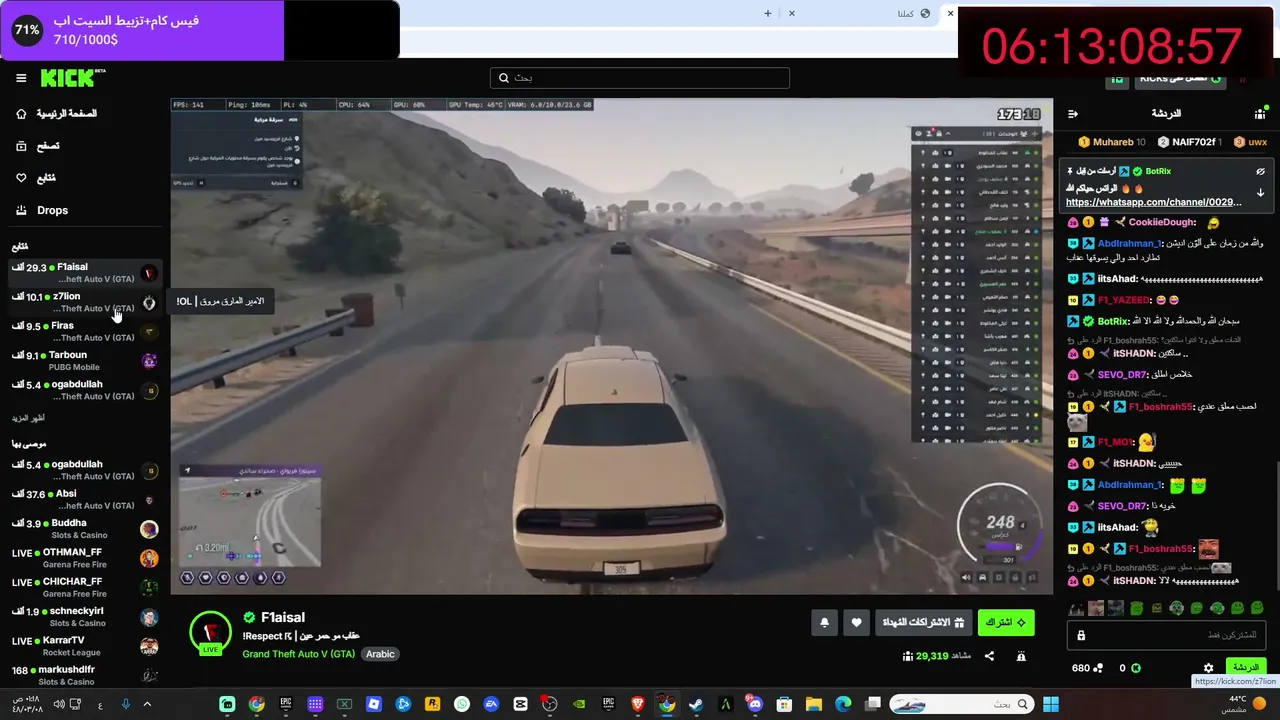
Task: Toggle the system tray microphone icon
Action: click(125, 704)
